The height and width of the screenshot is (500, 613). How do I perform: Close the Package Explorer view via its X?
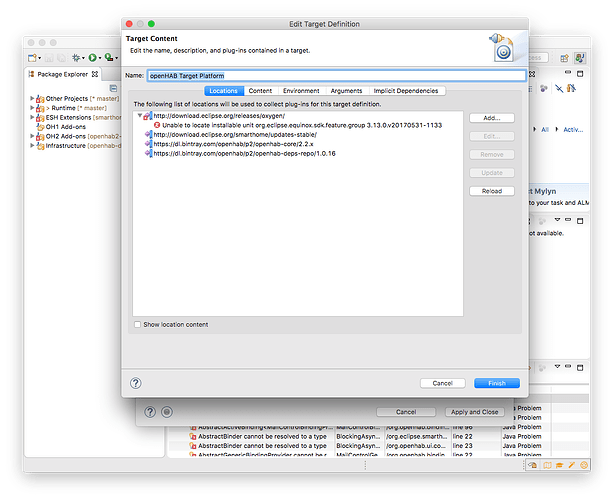pos(95,74)
